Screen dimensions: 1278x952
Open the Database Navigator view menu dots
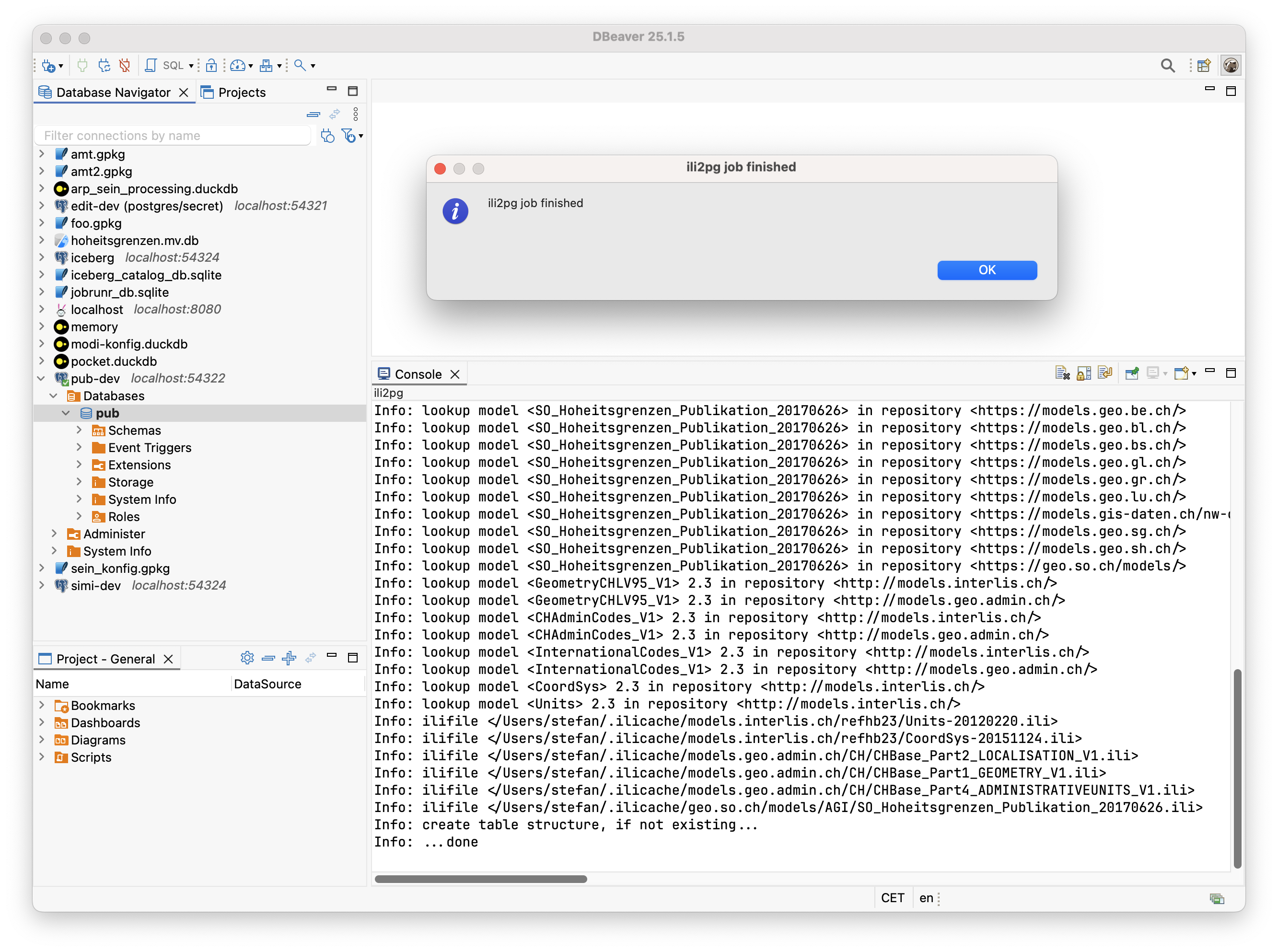click(356, 114)
